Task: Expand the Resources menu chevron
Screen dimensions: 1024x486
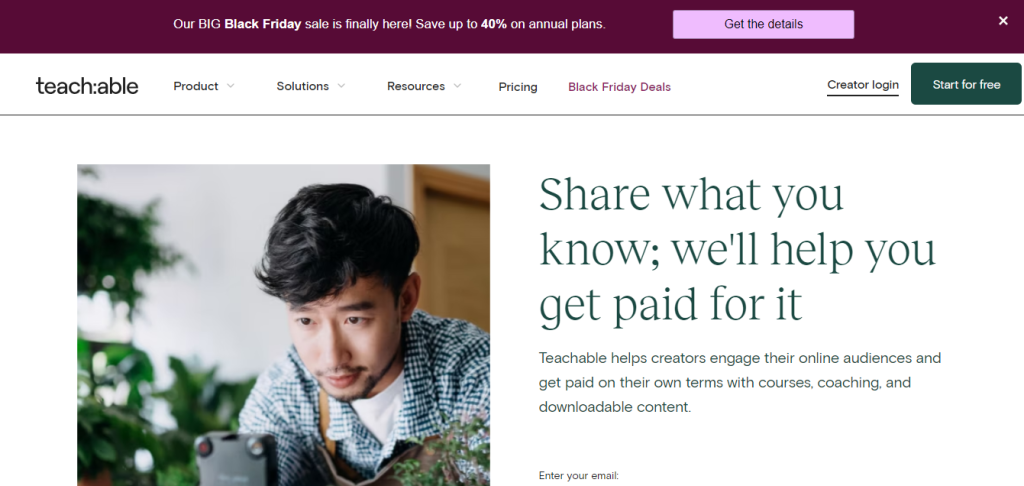Action: [457, 86]
